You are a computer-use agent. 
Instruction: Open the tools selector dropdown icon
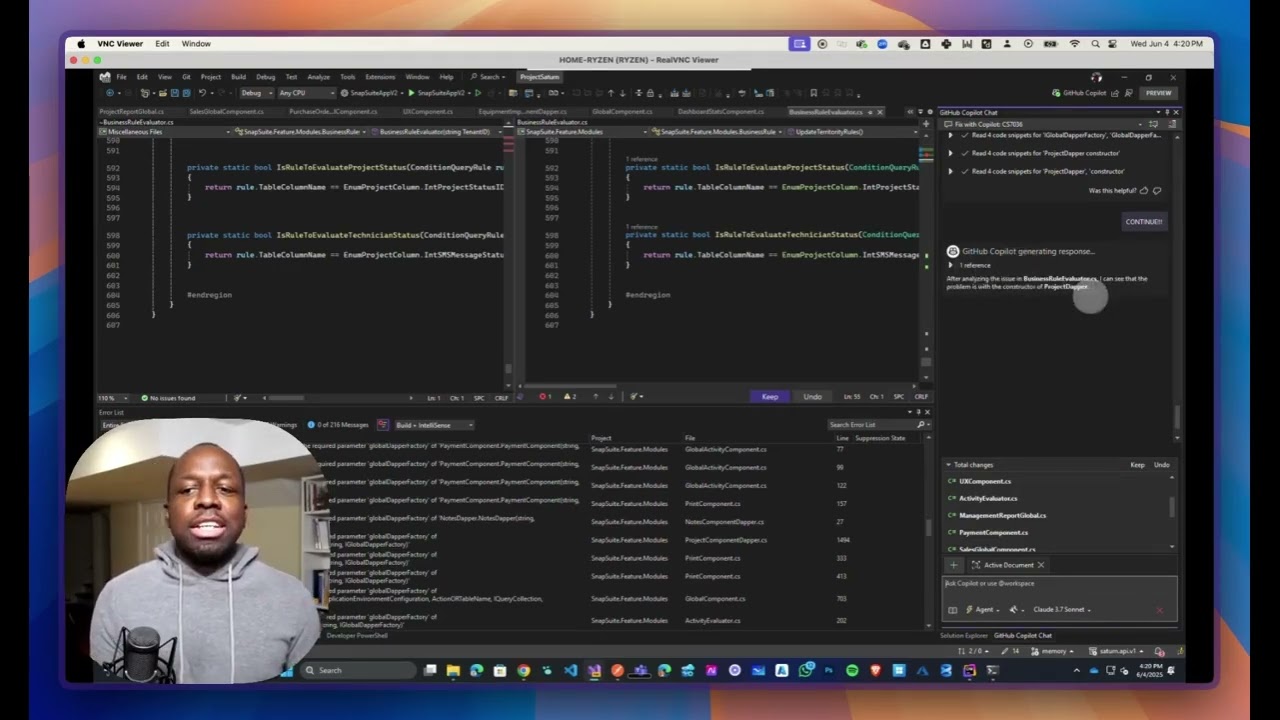[x=1016, y=609]
